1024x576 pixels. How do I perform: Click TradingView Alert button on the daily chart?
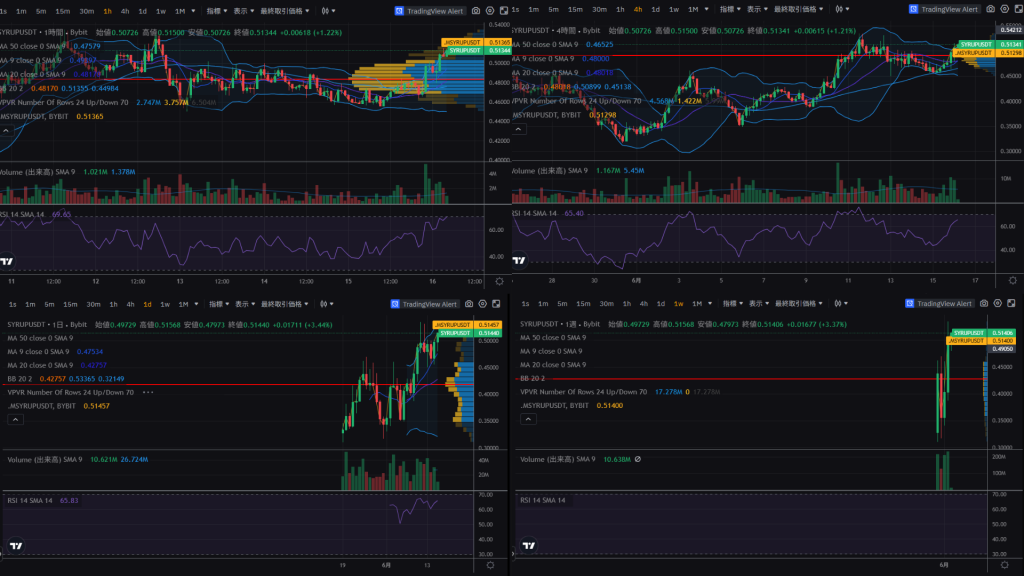pyautogui.click(x=424, y=304)
